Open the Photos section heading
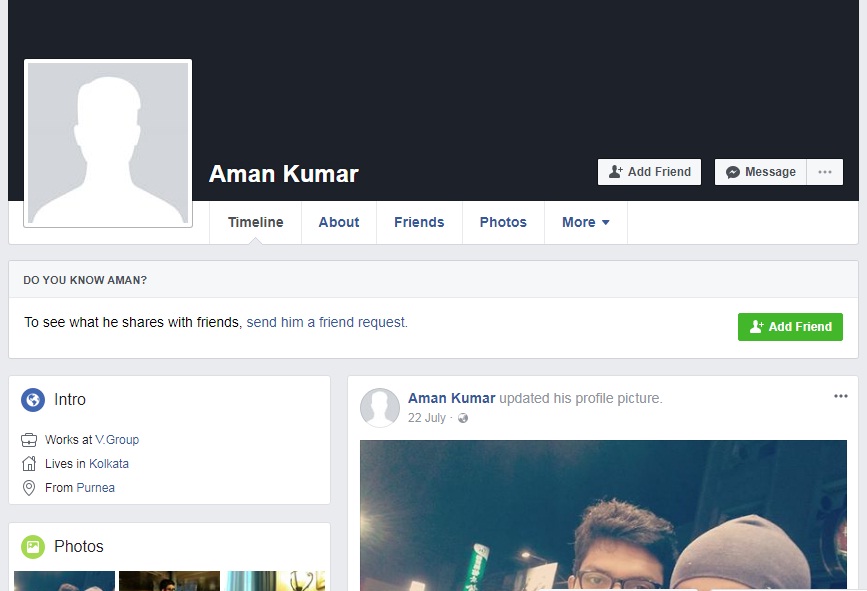This screenshot has height=591, width=867. (79, 547)
